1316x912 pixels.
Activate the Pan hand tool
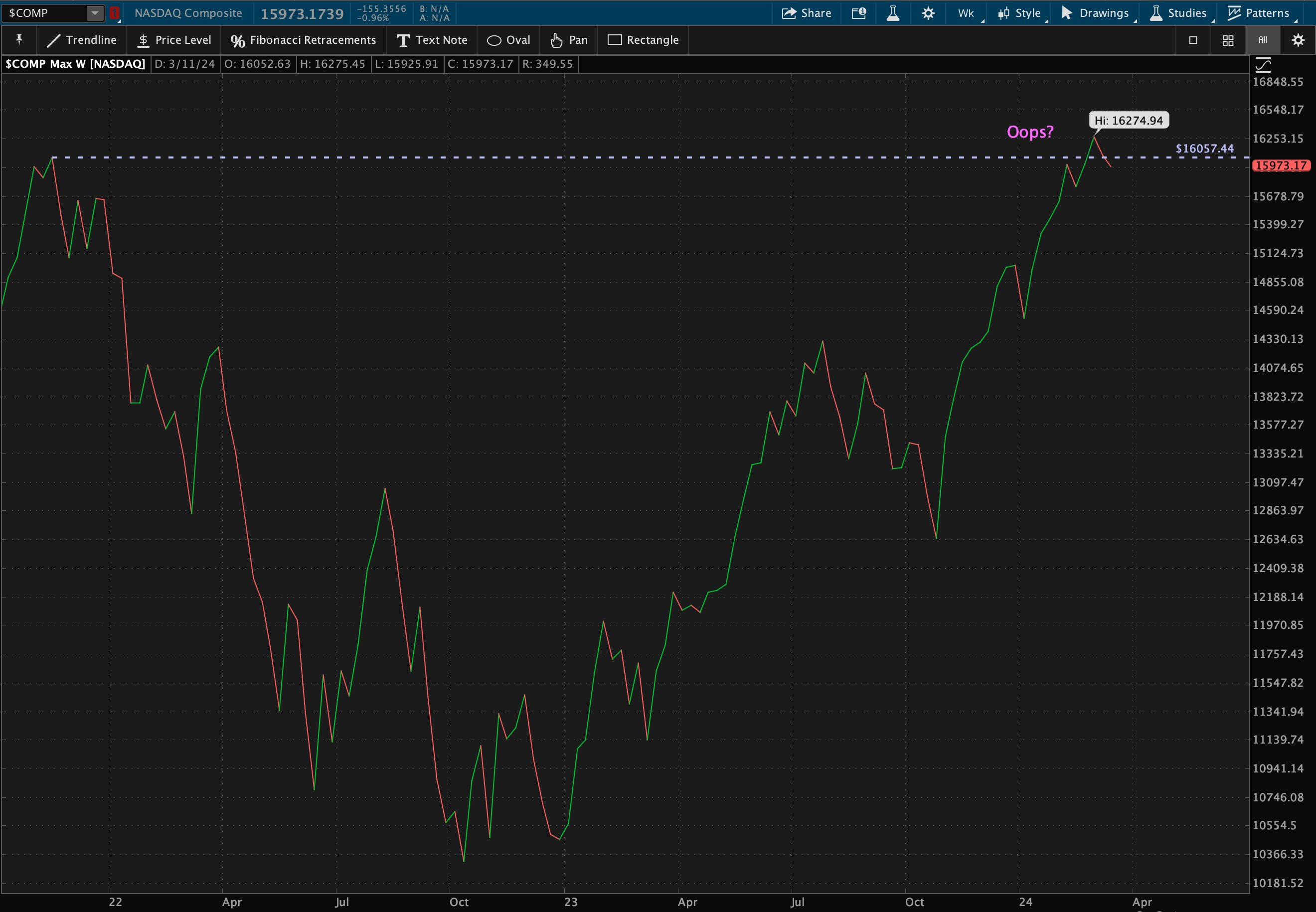click(569, 40)
